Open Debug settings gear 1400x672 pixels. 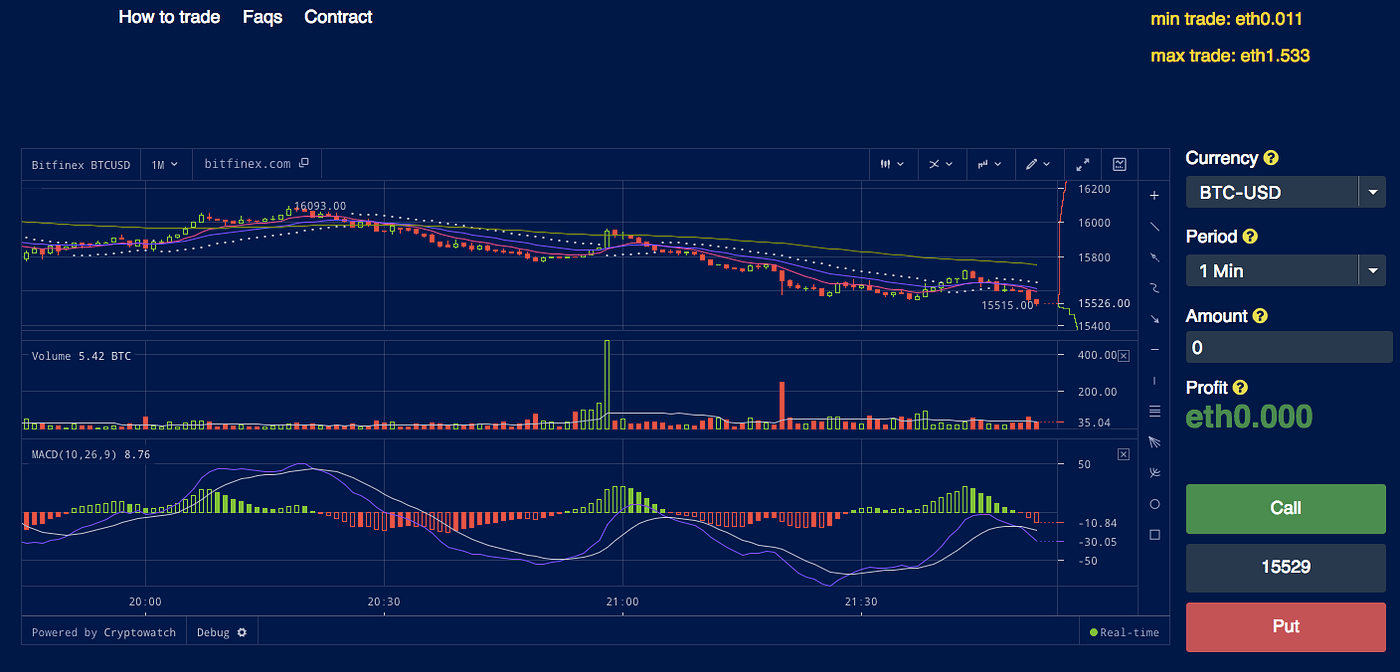tap(242, 633)
